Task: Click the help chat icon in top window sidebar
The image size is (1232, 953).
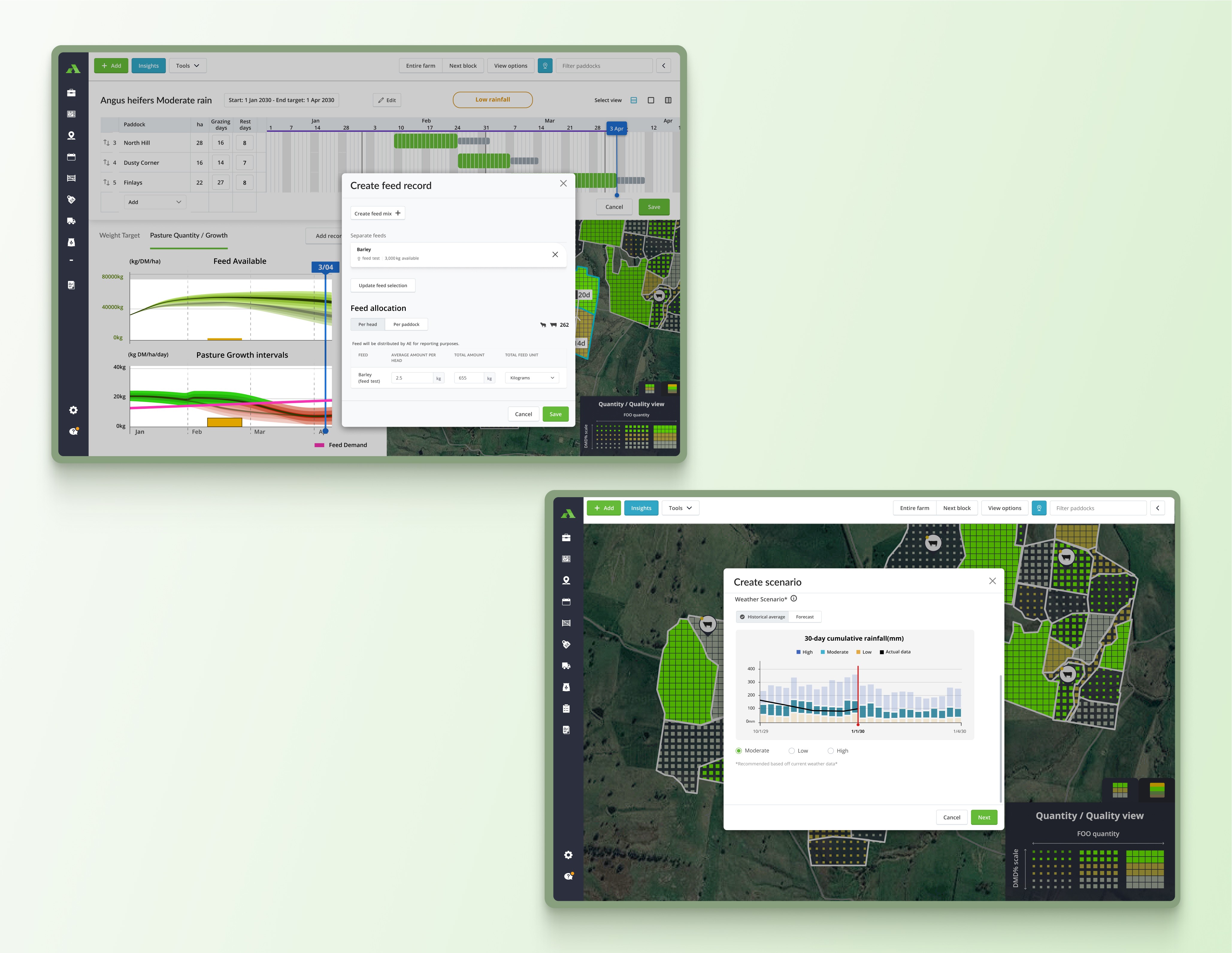Action: coord(73,432)
